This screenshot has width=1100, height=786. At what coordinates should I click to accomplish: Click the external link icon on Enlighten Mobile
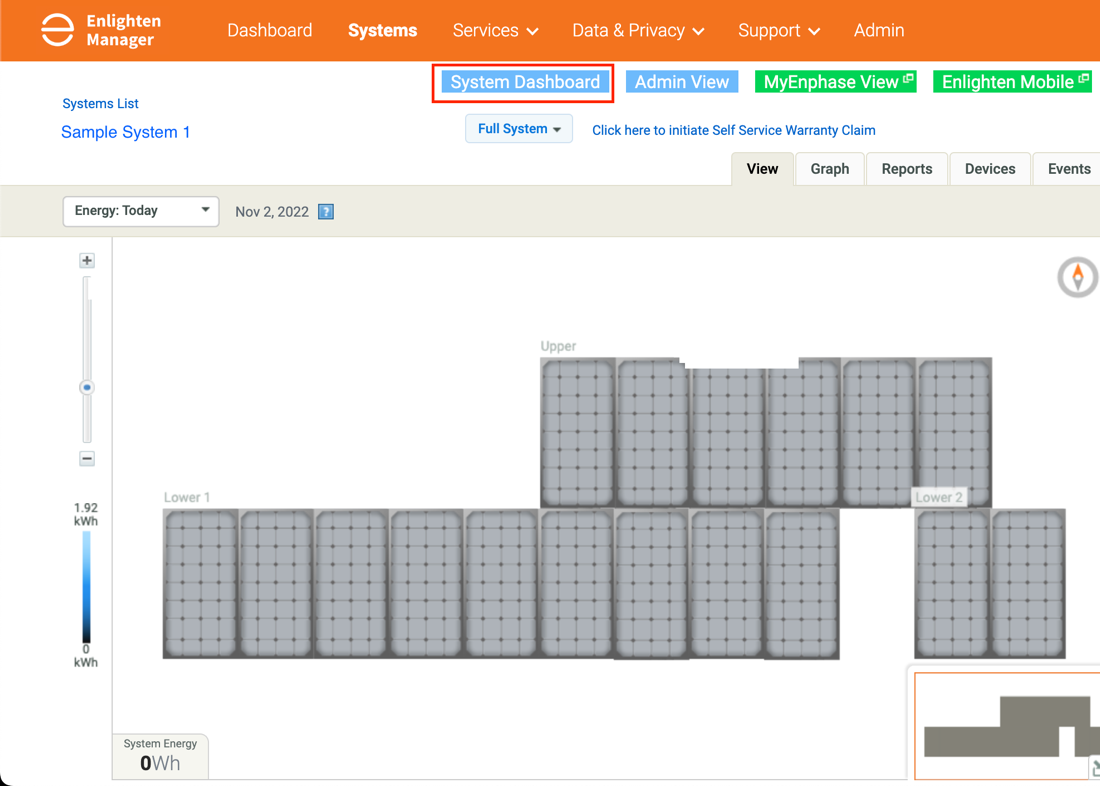point(1084,81)
